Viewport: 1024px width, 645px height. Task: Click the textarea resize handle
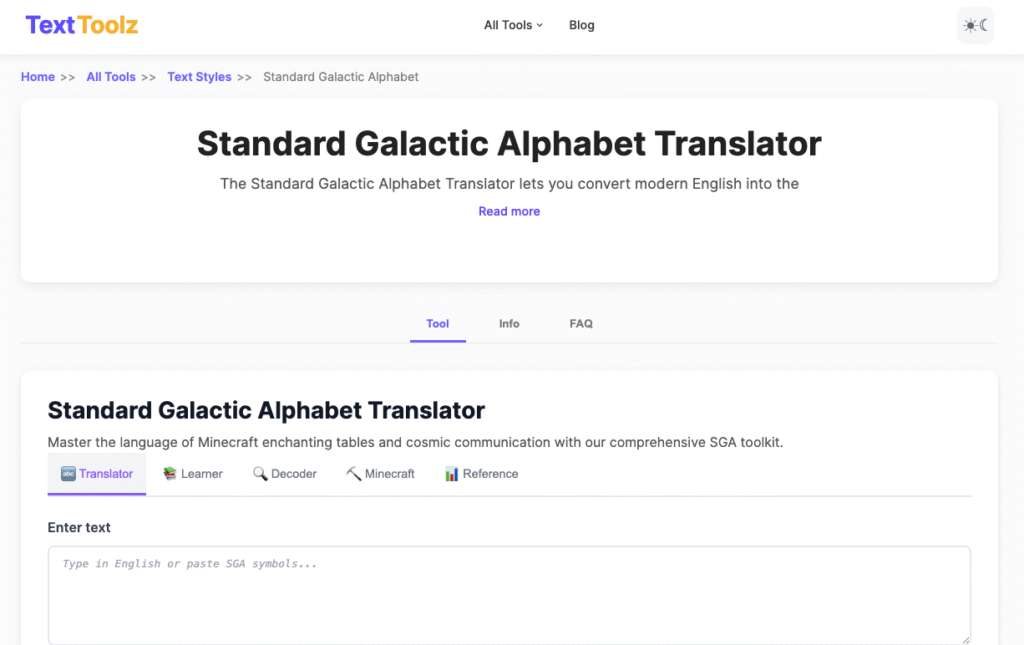point(963,638)
